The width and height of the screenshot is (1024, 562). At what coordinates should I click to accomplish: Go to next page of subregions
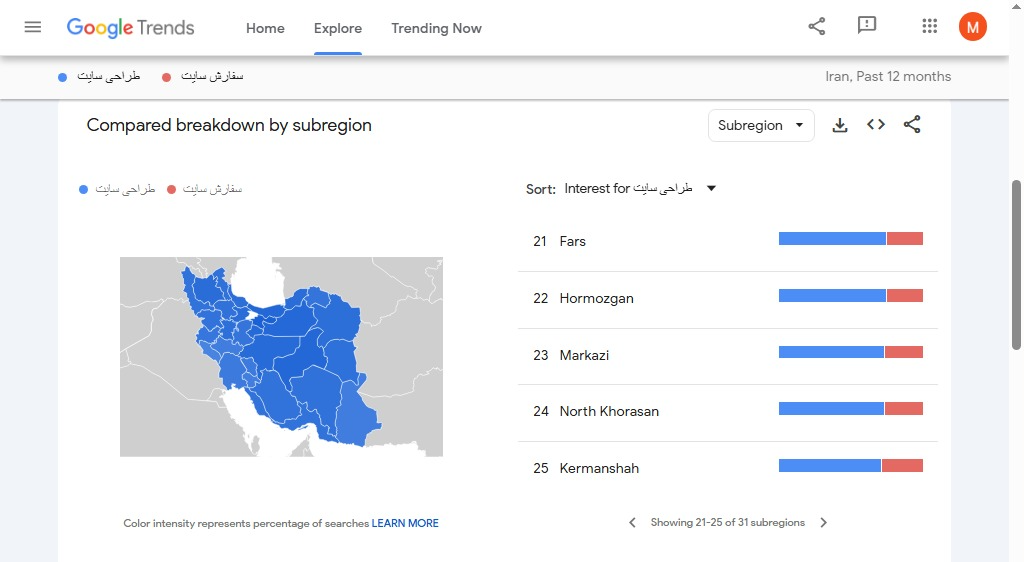click(824, 522)
